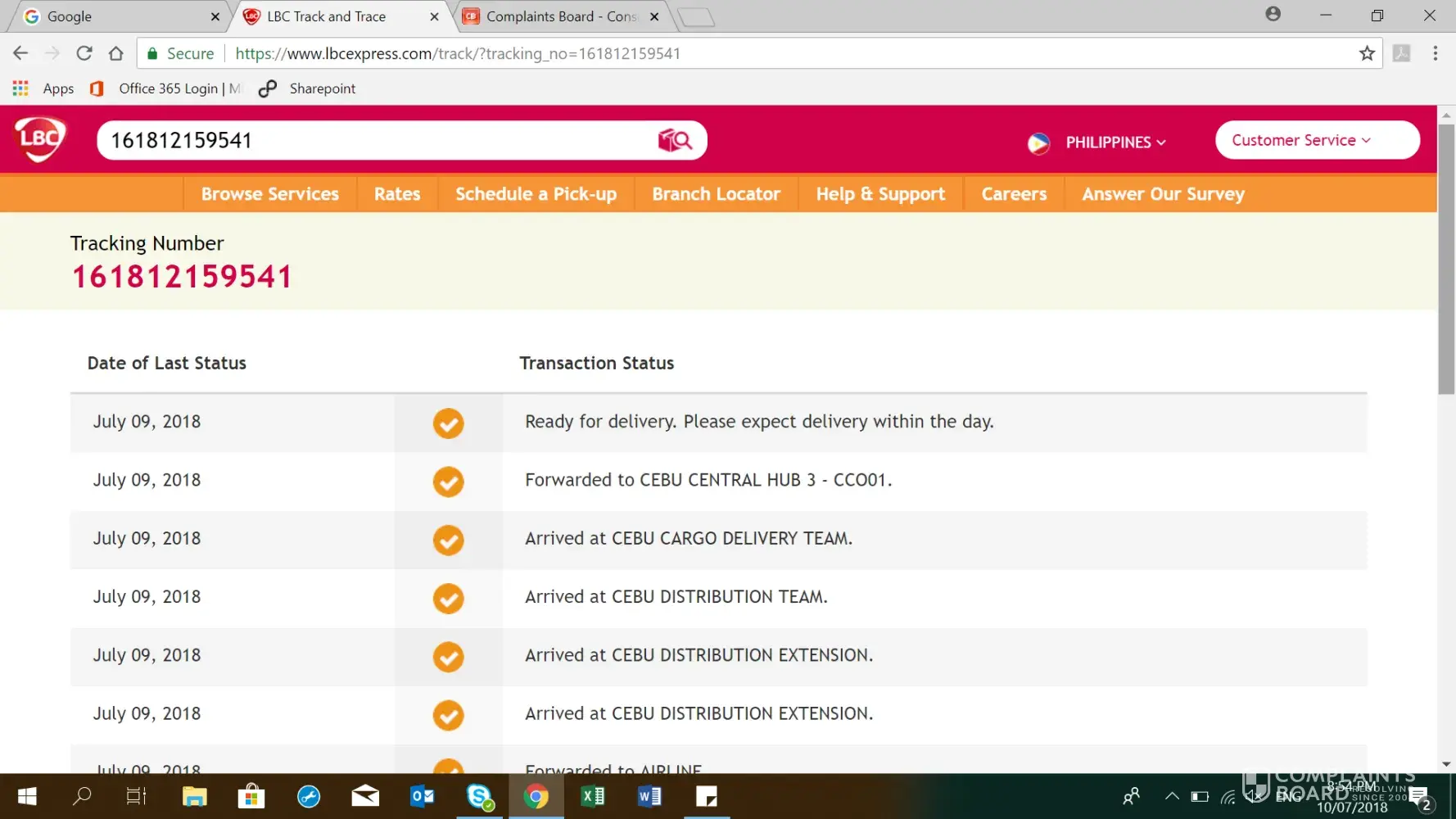The height and width of the screenshot is (819, 1456).
Task: Open the Branch Locator menu item
Action: pos(716,194)
